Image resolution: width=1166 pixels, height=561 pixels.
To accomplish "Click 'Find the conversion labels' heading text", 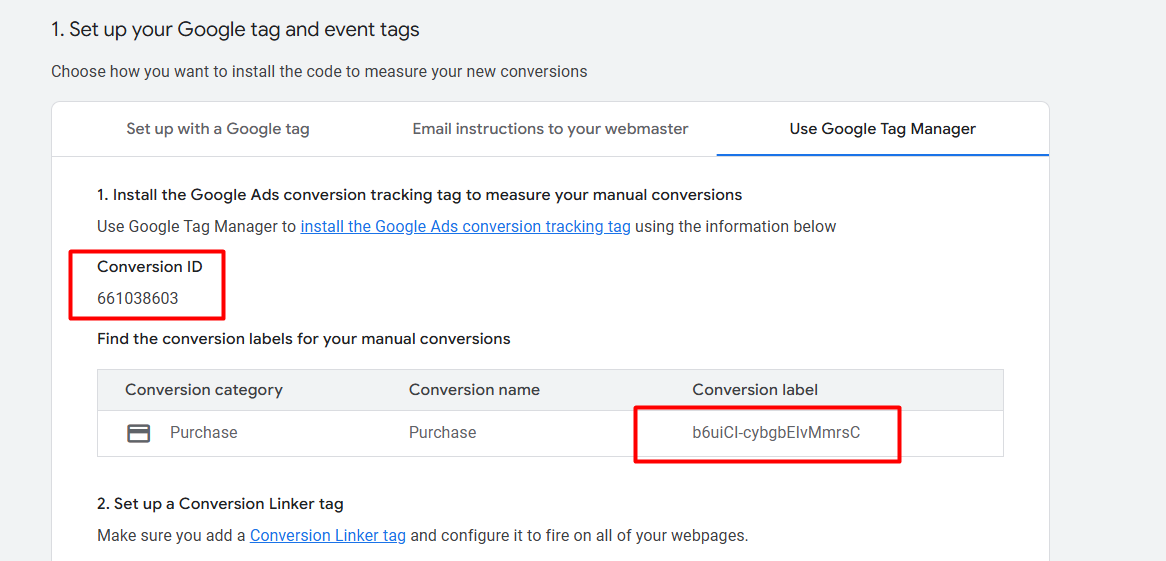I will coord(303,339).
